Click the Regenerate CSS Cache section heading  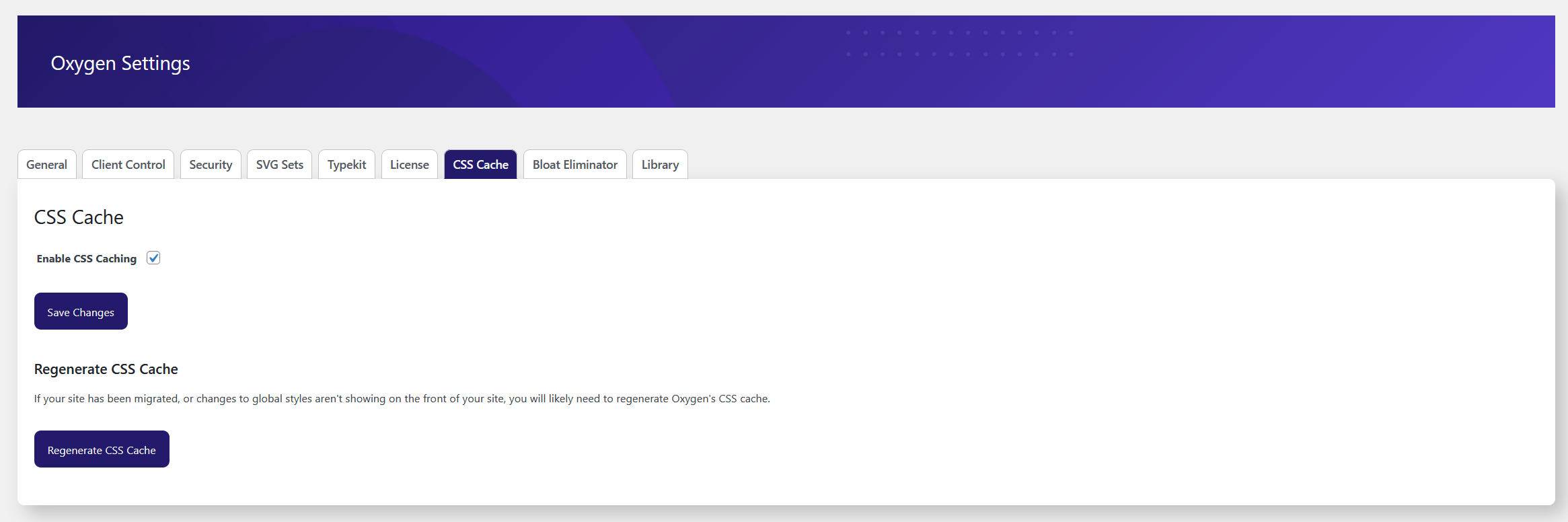106,369
